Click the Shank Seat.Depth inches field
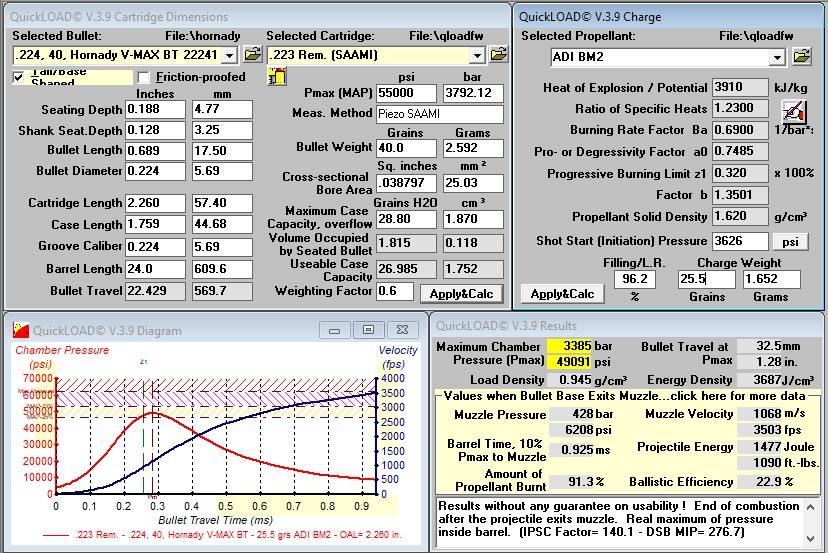Screen dimensions: 828x553 [155, 130]
